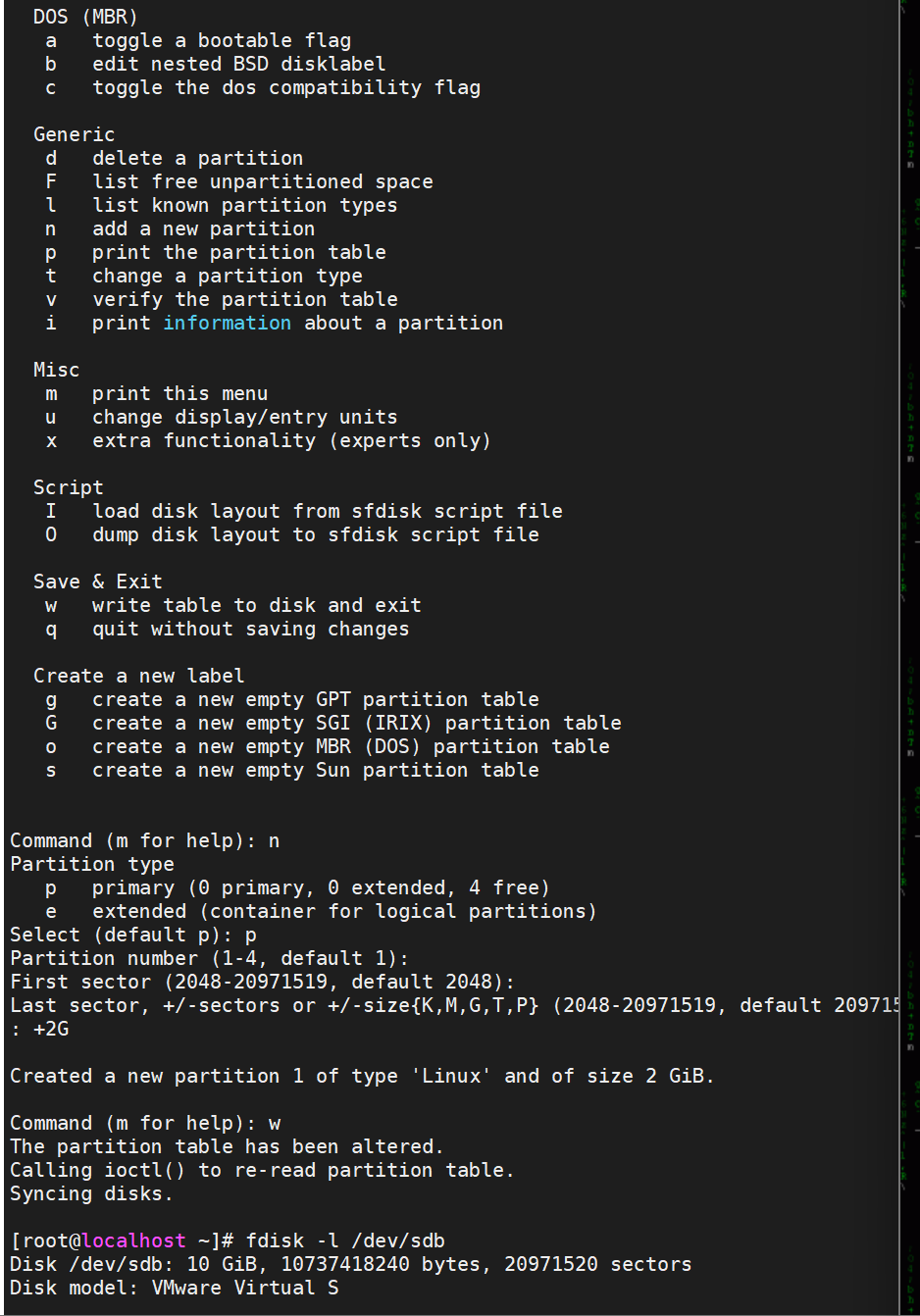The height and width of the screenshot is (1316, 920).
Task: Click "quit without saving changes" help entry
Action: 250,629
